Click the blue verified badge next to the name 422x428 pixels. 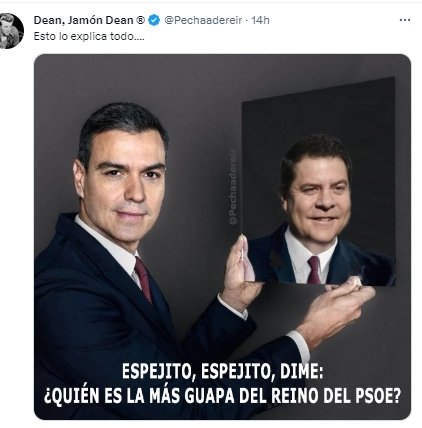[x=154, y=20]
